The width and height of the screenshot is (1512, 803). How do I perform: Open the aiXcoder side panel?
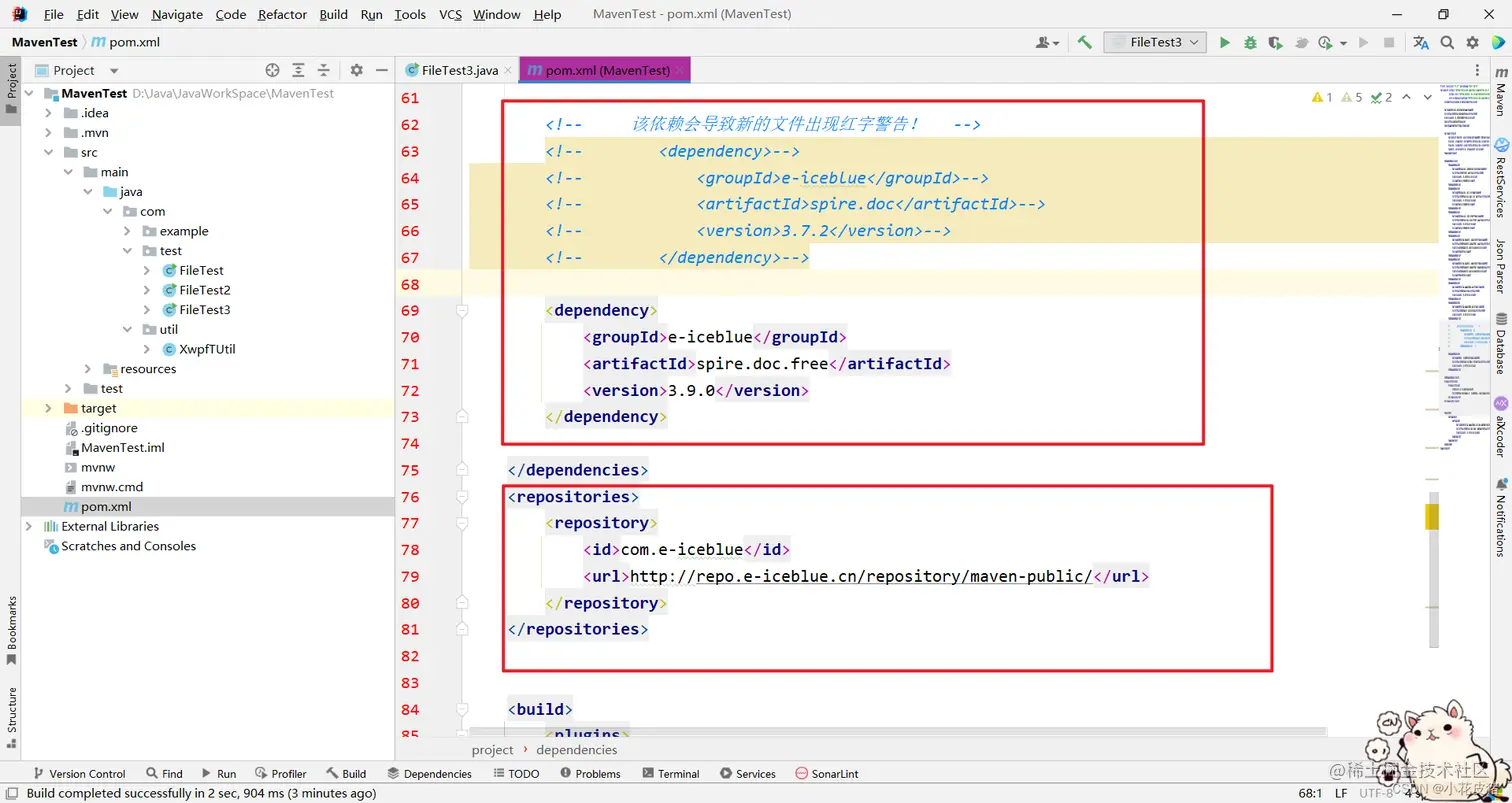click(x=1500, y=426)
